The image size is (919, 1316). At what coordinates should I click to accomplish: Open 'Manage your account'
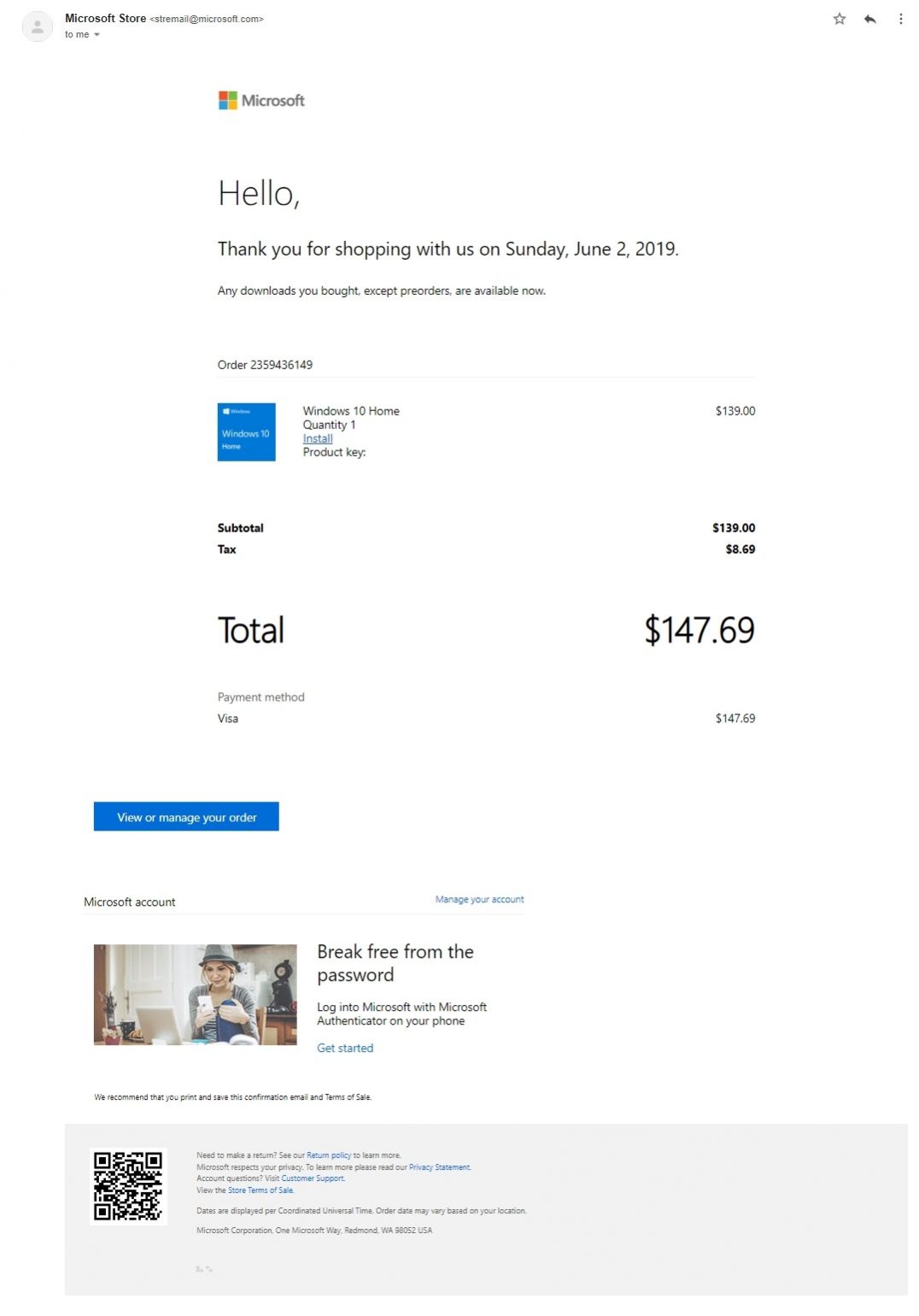coord(479,899)
